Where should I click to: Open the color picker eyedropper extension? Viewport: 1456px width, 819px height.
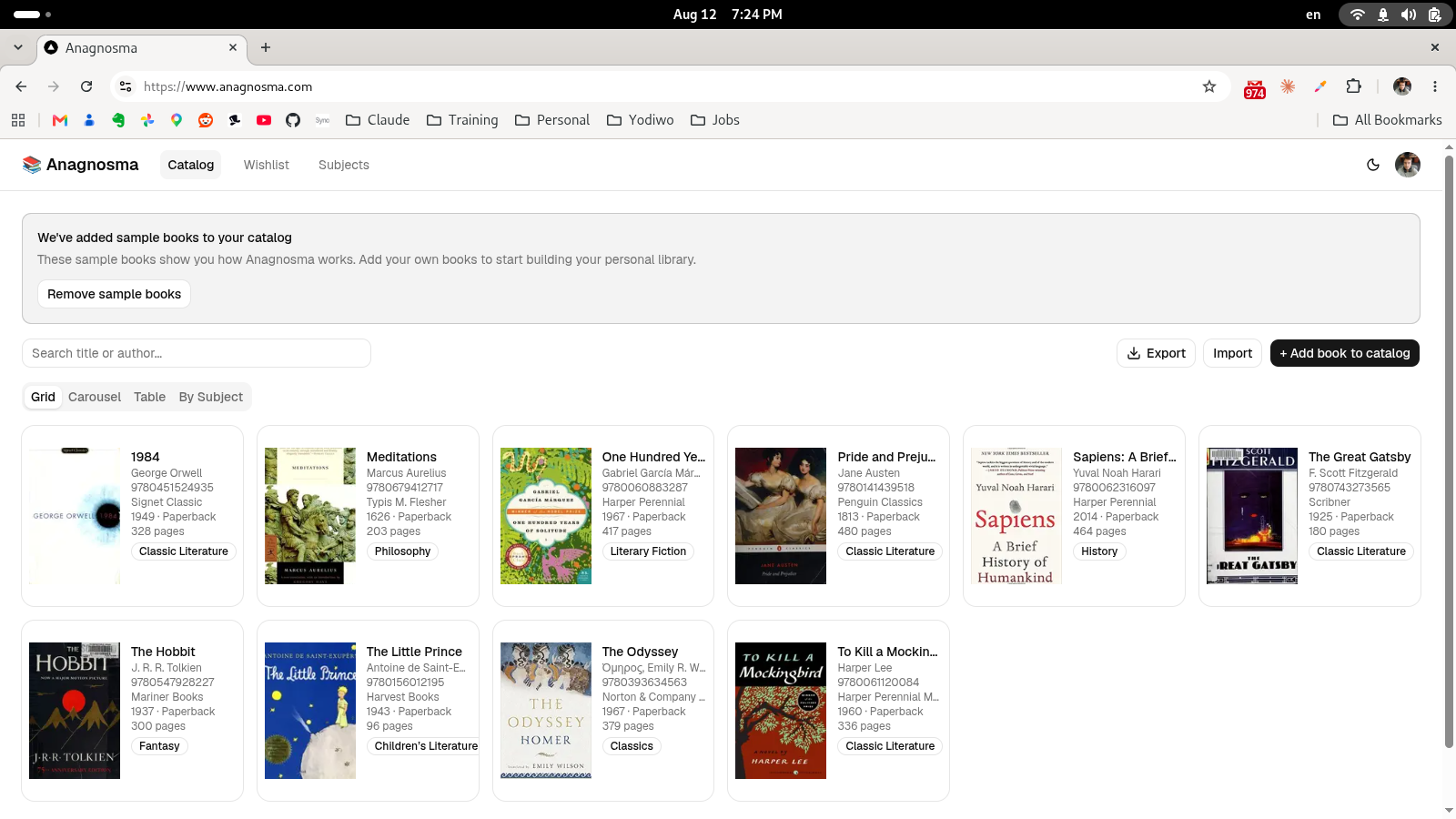[x=1320, y=86]
